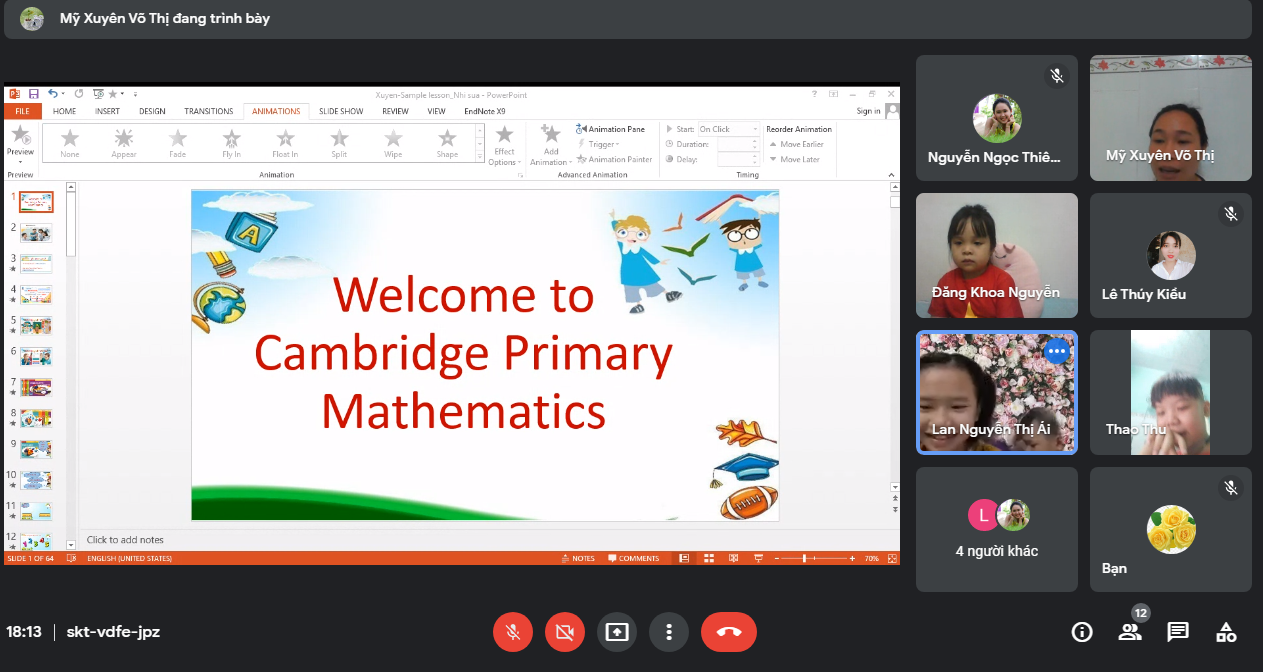1263x672 pixels.
Task: Open the chat panel icon
Action: coord(1178,632)
